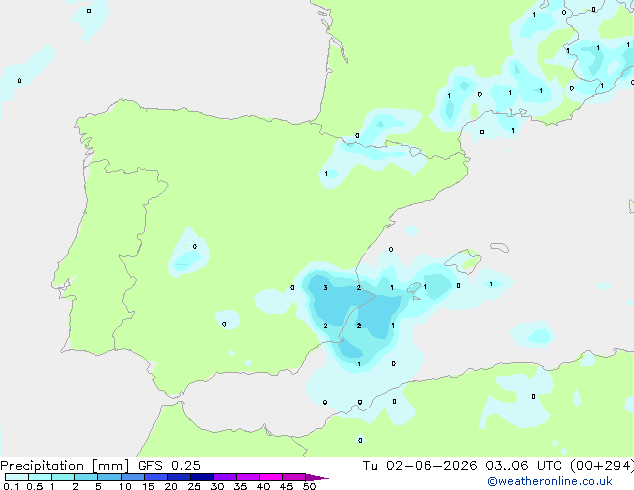The image size is (634, 490).
Task: Click the lightest cyan 0.1–0.5 mm legend swatch
Action: (17, 477)
